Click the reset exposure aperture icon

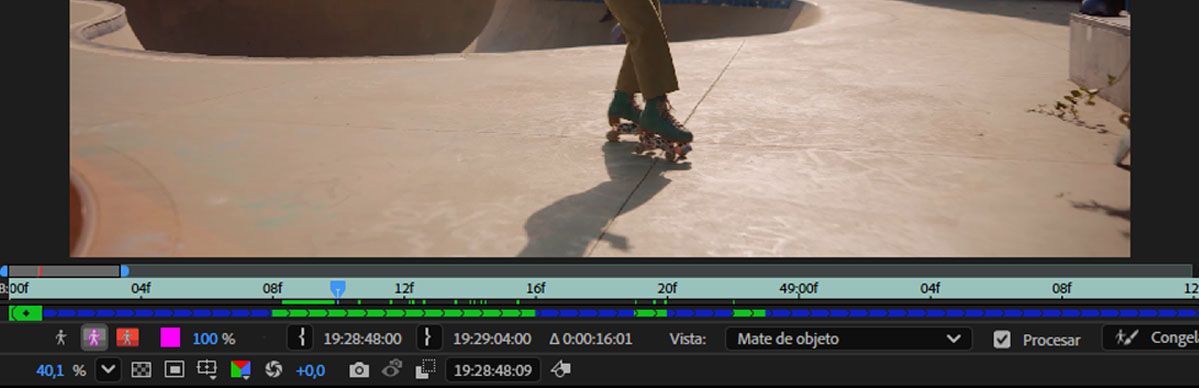pos(273,370)
